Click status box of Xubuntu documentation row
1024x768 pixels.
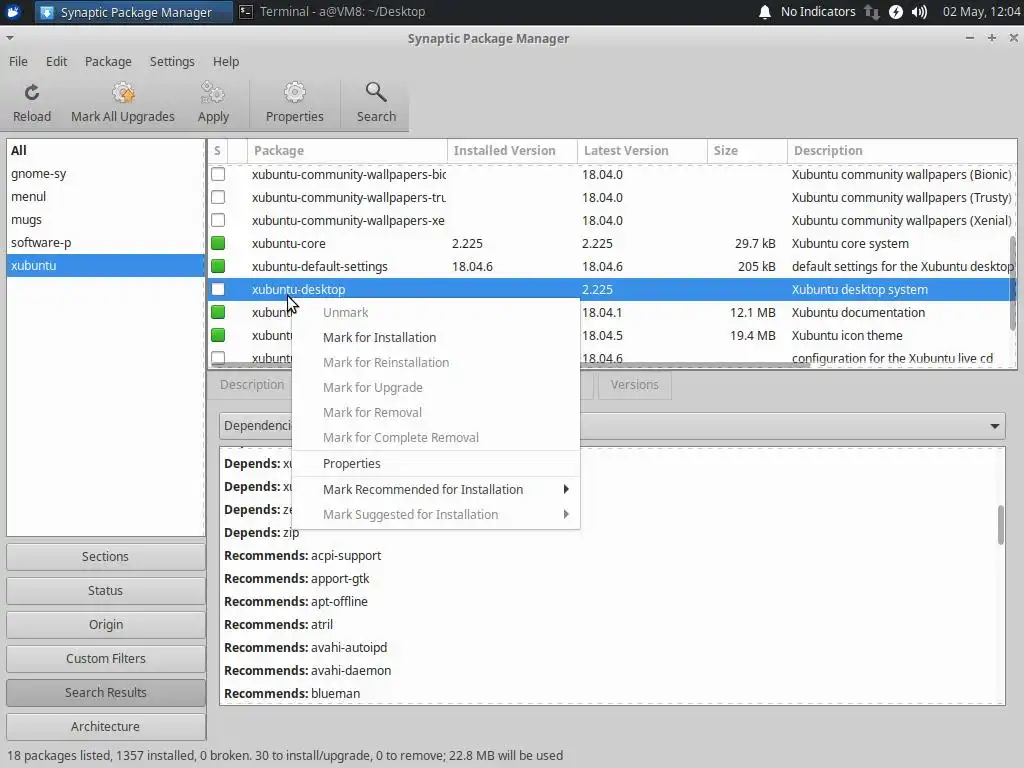pyautogui.click(x=218, y=312)
